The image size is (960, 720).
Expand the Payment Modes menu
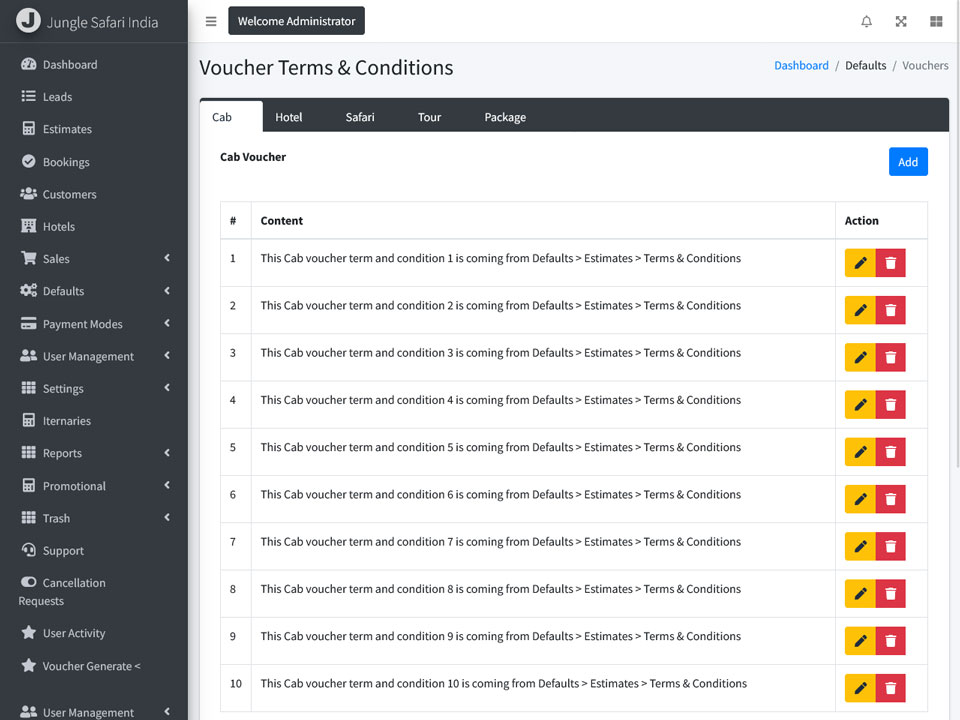tap(94, 324)
